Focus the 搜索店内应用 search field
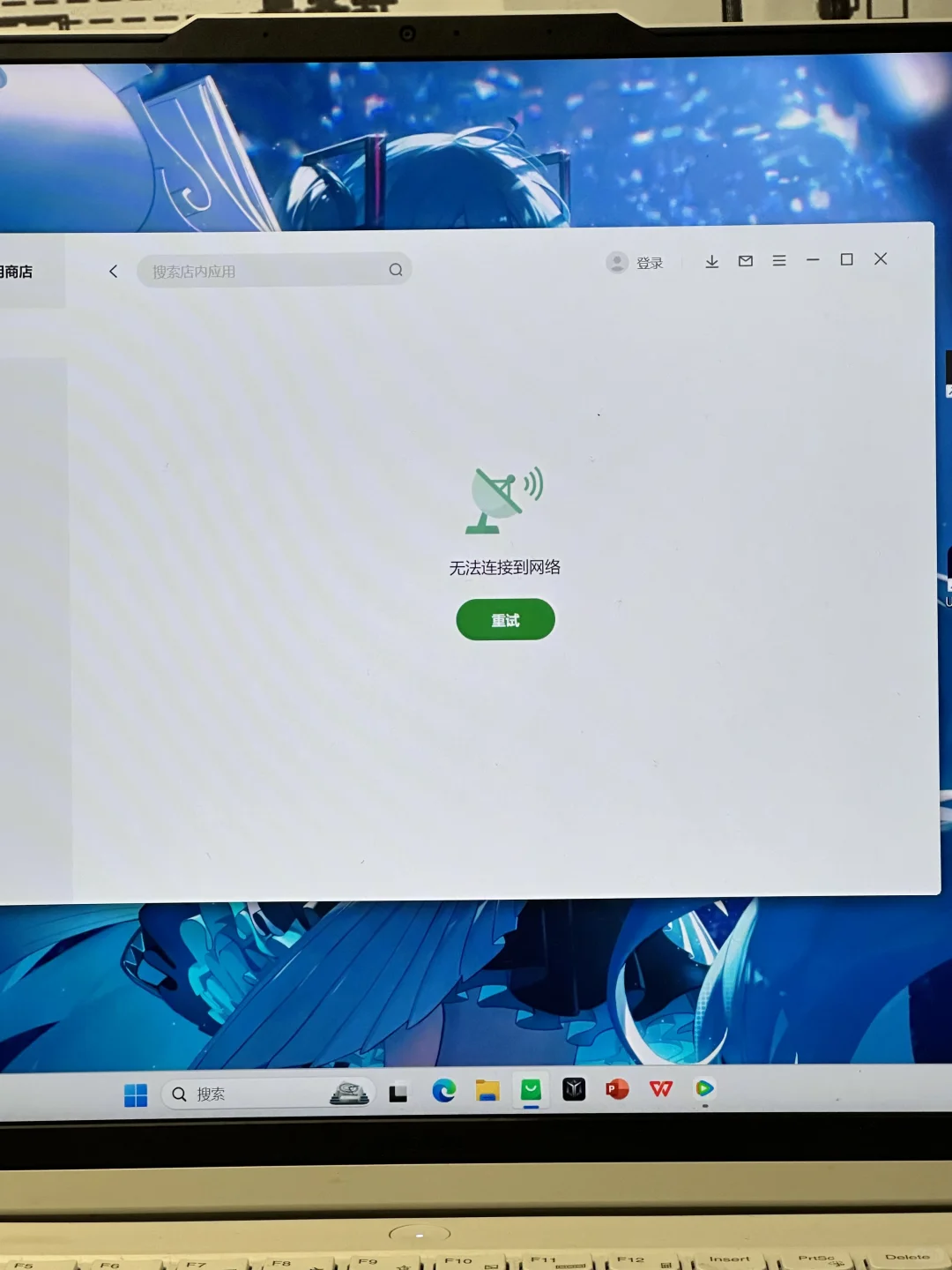 pyautogui.click(x=274, y=271)
